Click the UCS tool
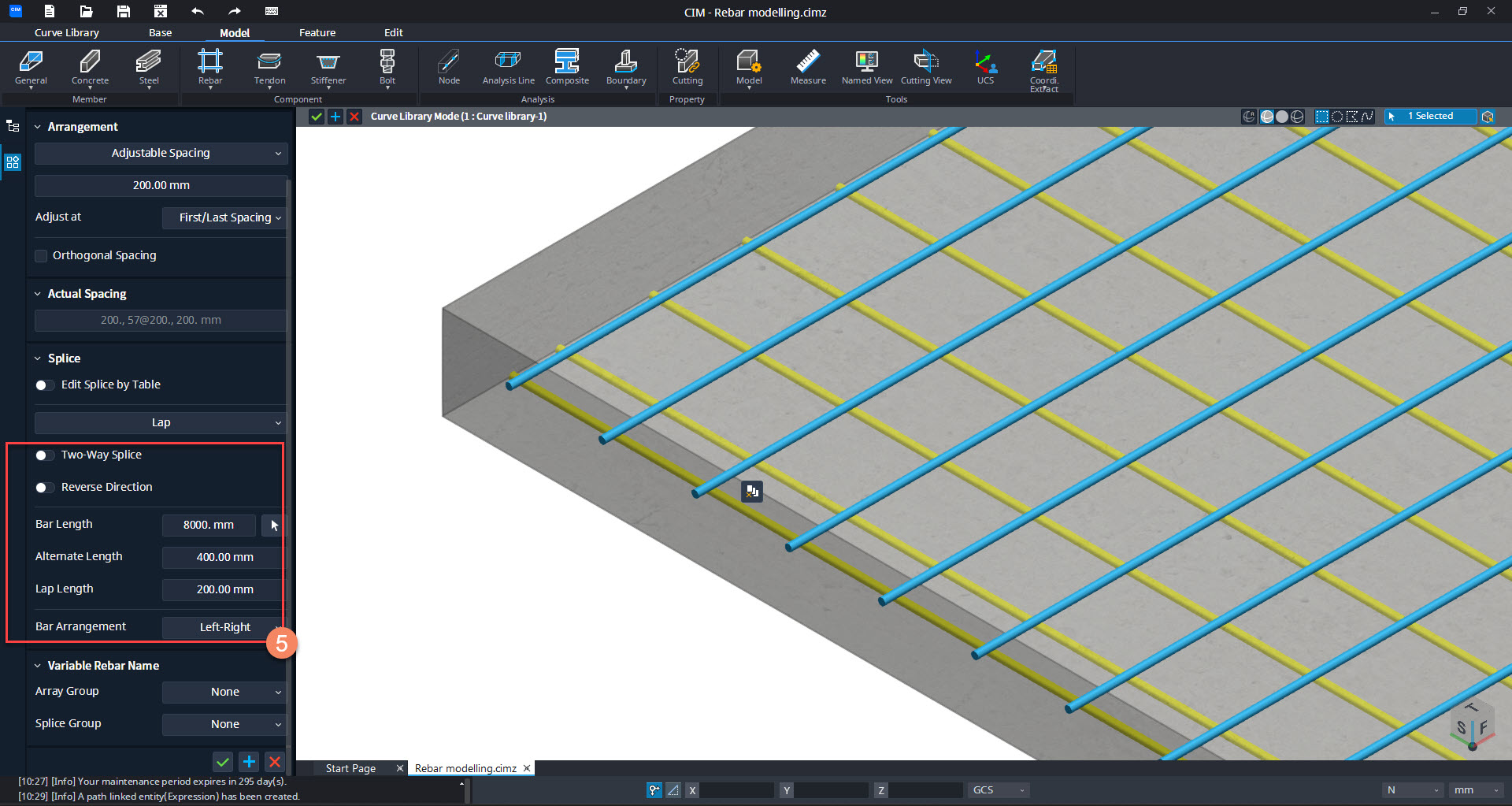Viewport: 1512px width, 806px height. [985, 68]
